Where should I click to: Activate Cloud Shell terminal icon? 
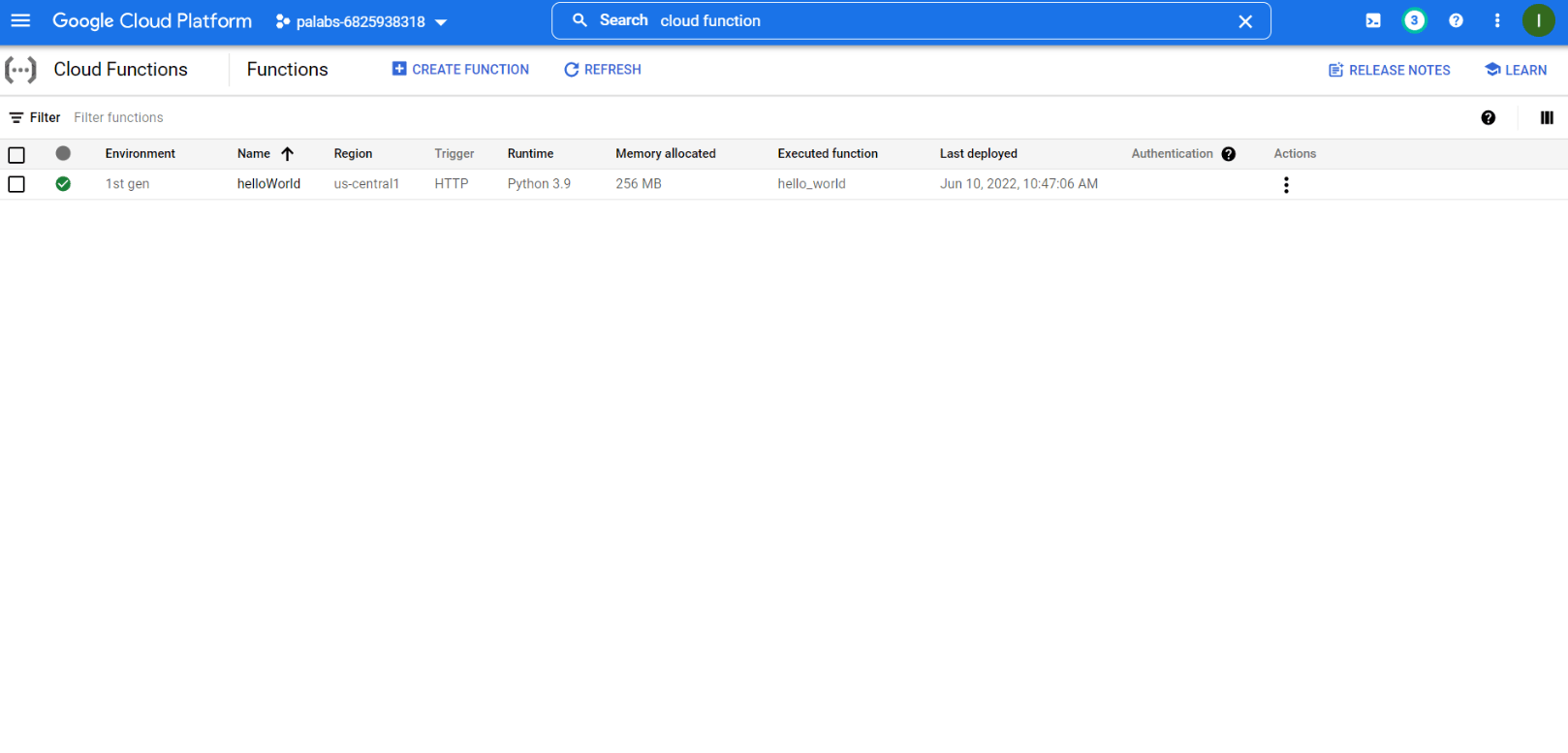[1373, 20]
